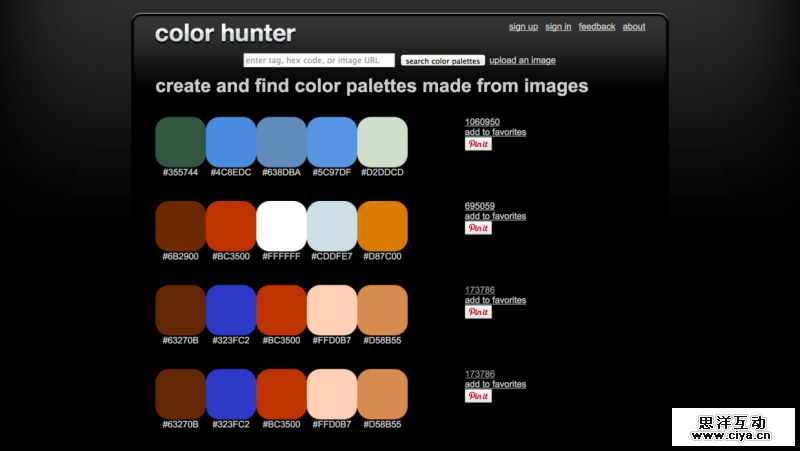Image resolution: width=800 pixels, height=451 pixels.
Task: Open palette link 695059
Action: [x=480, y=206]
